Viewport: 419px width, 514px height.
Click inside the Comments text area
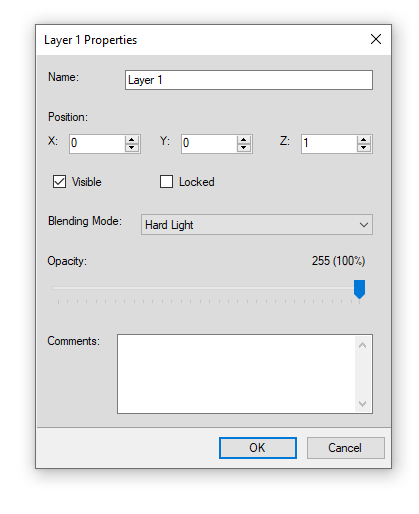[x=236, y=374]
